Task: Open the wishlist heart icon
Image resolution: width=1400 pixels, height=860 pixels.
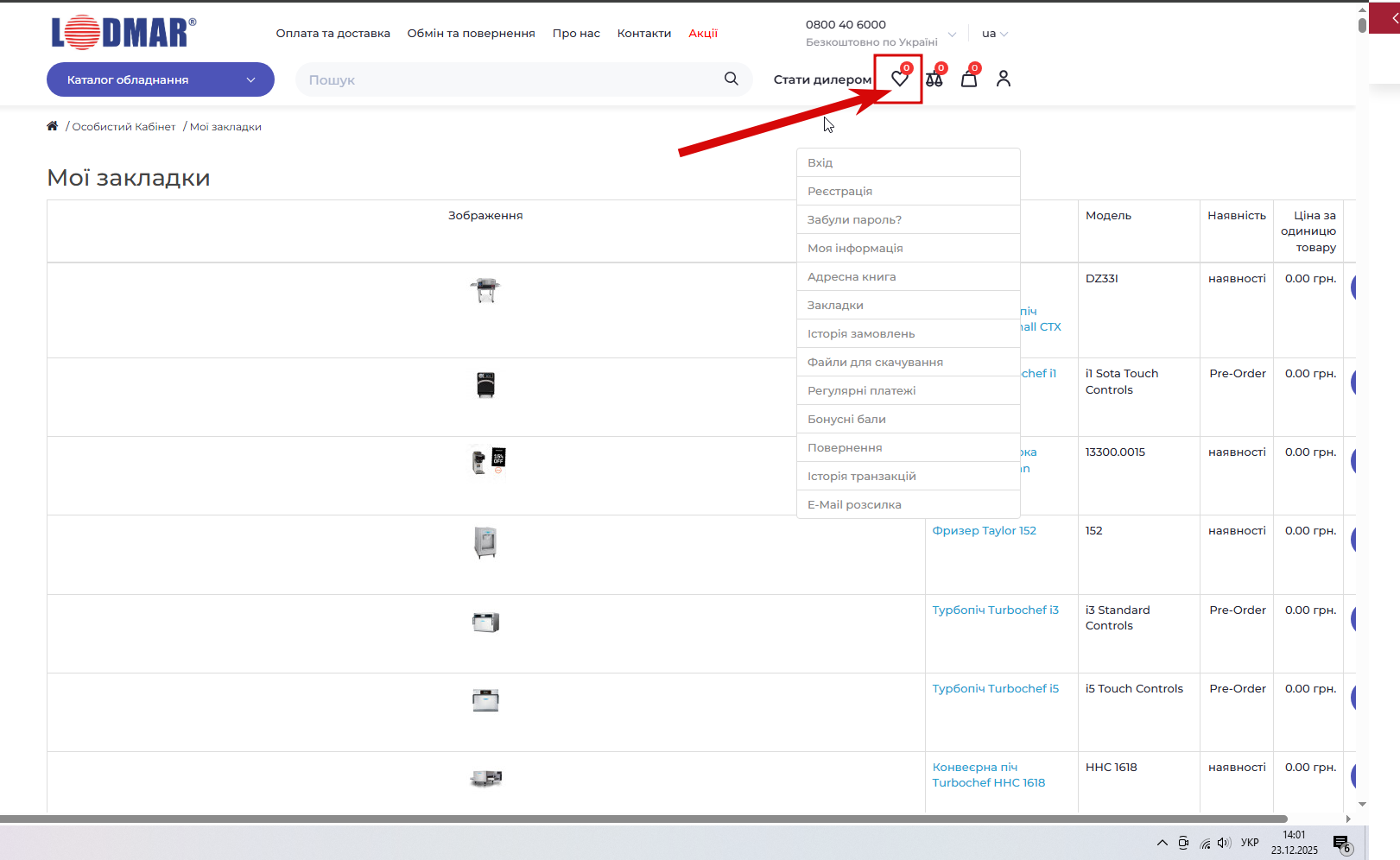Action: 900,79
